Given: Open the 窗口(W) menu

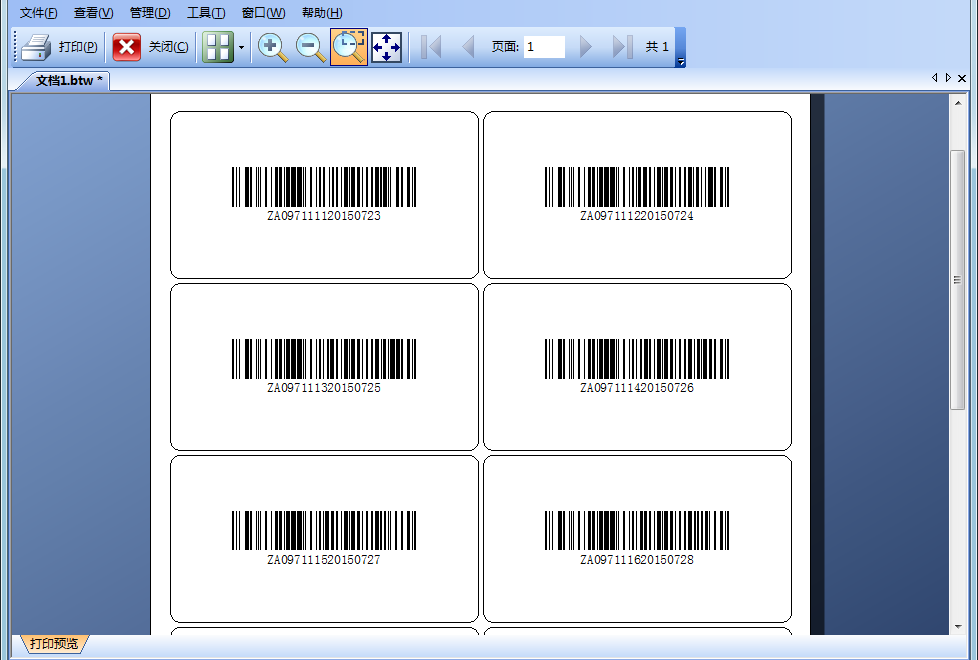Looking at the screenshot, I should pyautogui.click(x=263, y=12).
